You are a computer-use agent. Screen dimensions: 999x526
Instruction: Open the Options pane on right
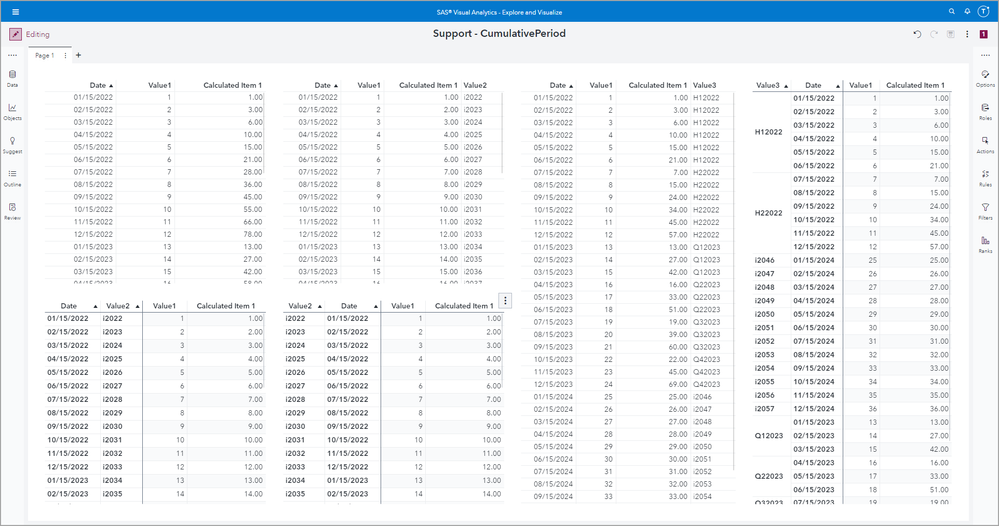tap(985, 78)
